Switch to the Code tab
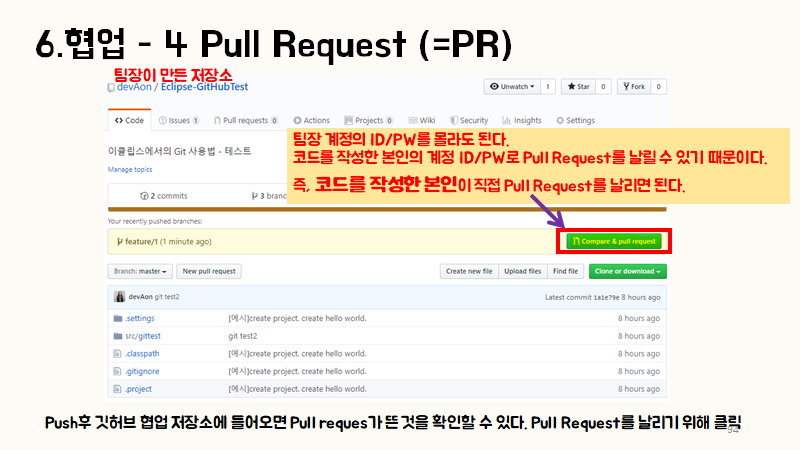This screenshot has width=800, height=450. (x=130, y=120)
